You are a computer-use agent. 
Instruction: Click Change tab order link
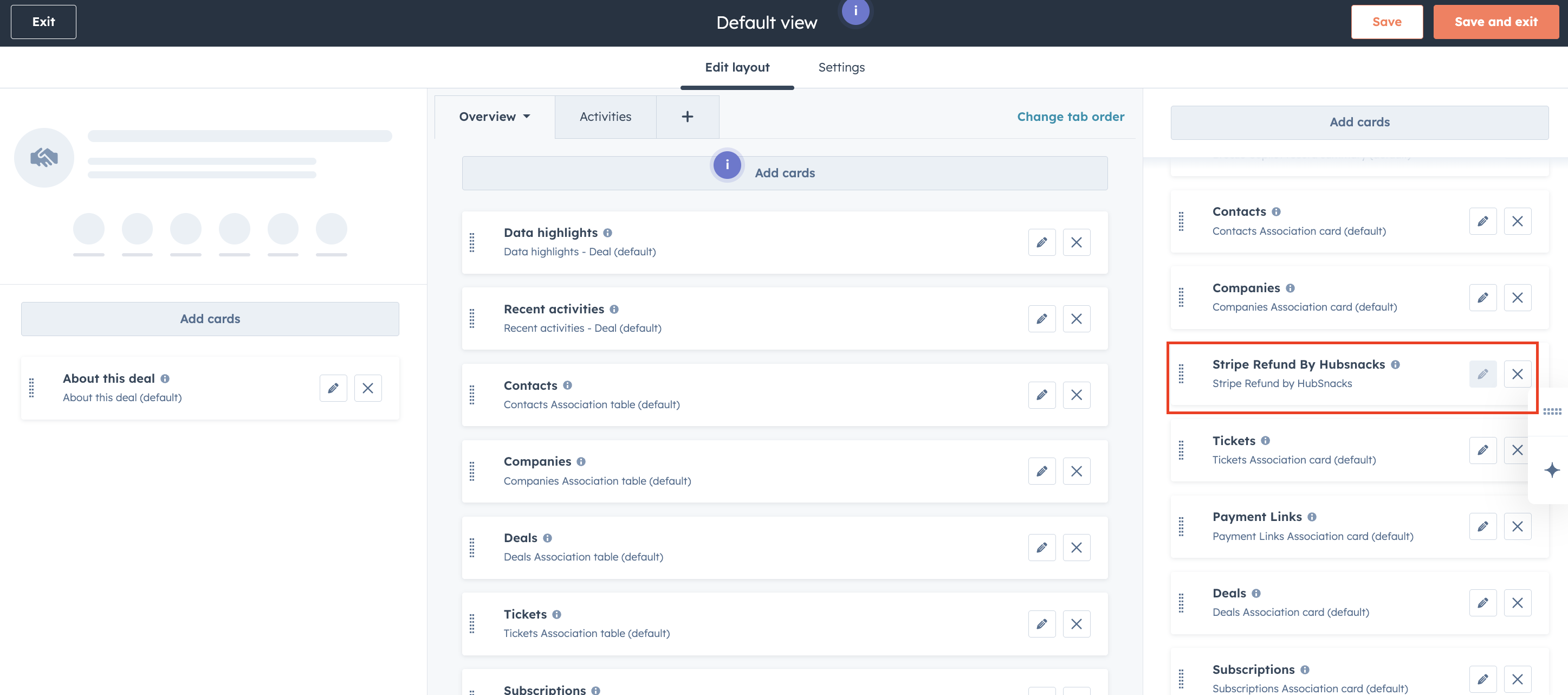click(x=1071, y=117)
